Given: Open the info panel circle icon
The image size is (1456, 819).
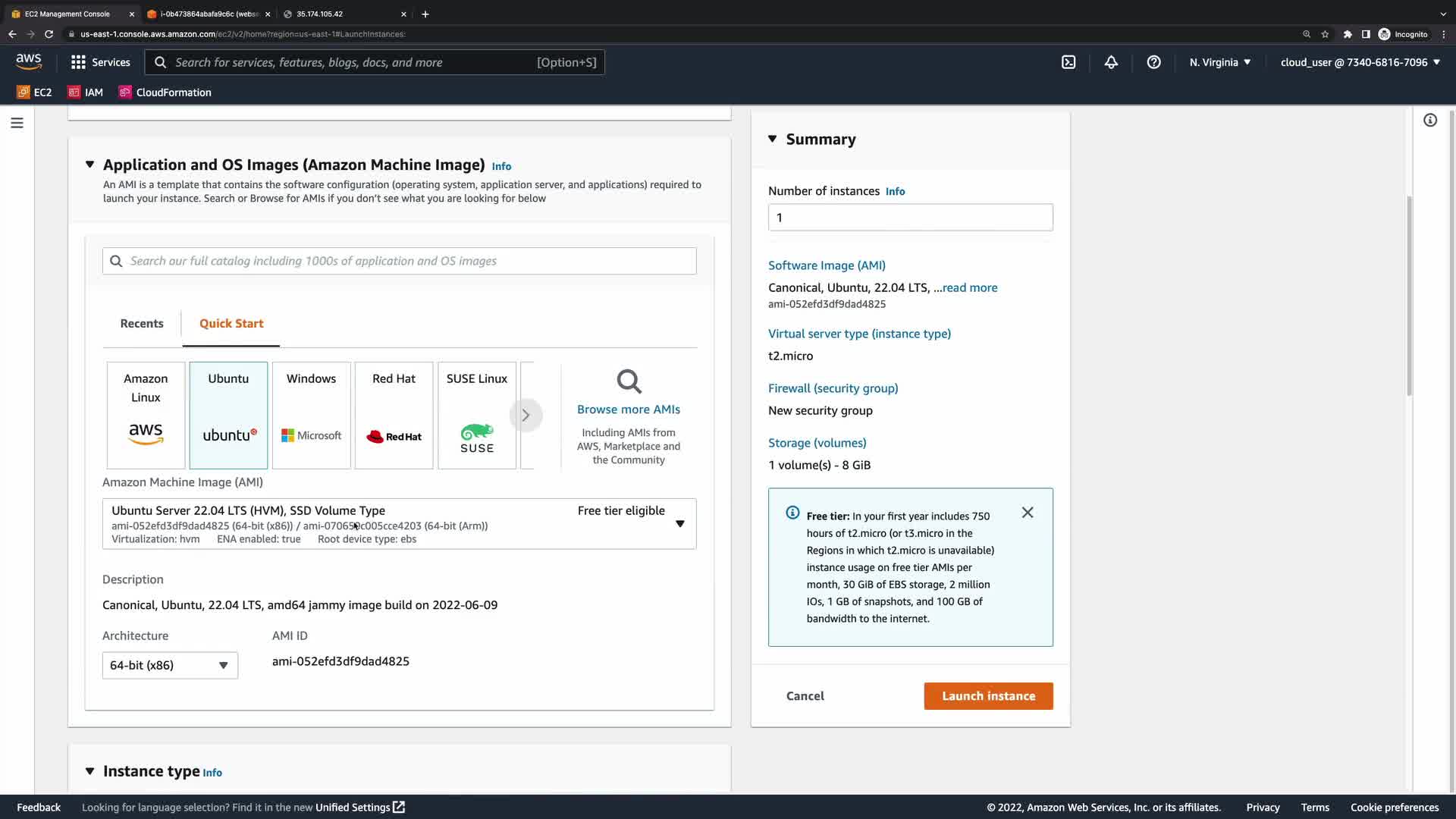Looking at the screenshot, I should tap(1430, 121).
